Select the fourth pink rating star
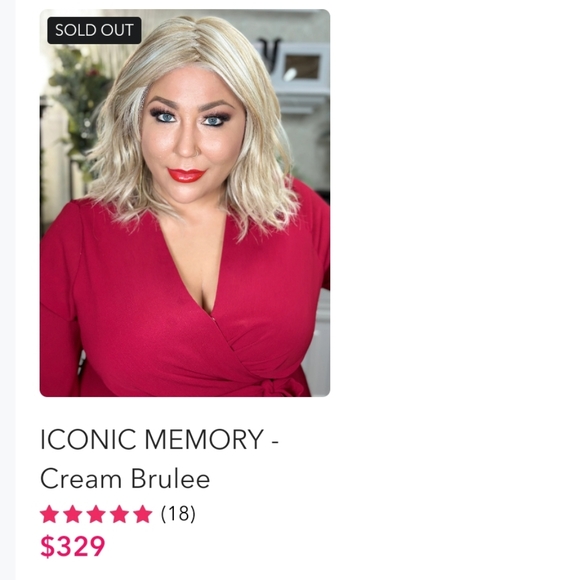 pos(120,514)
